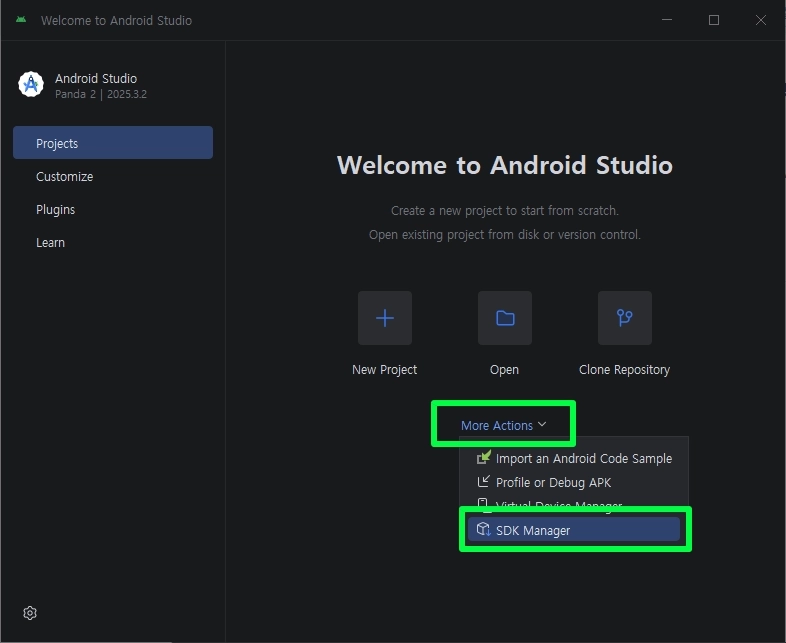Open SDK Manager from the menu
This screenshot has width=786, height=643.
pyautogui.click(x=574, y=530)
